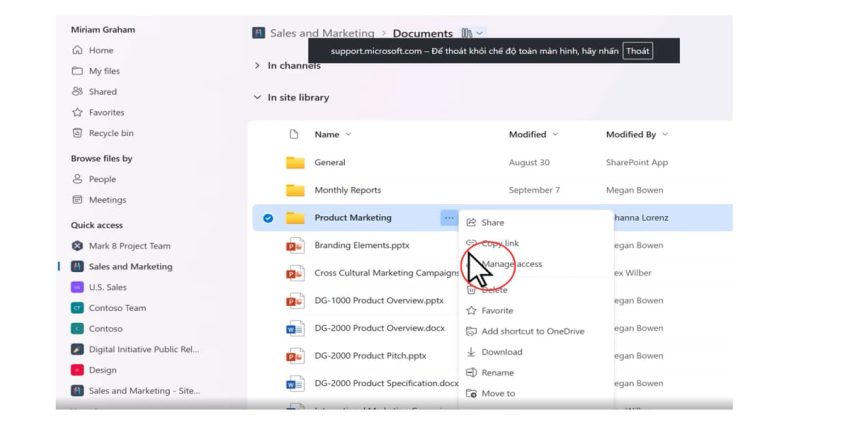Open DG-2000 Product Specification.docx
The image size is (850, 425).
(386, 383)
